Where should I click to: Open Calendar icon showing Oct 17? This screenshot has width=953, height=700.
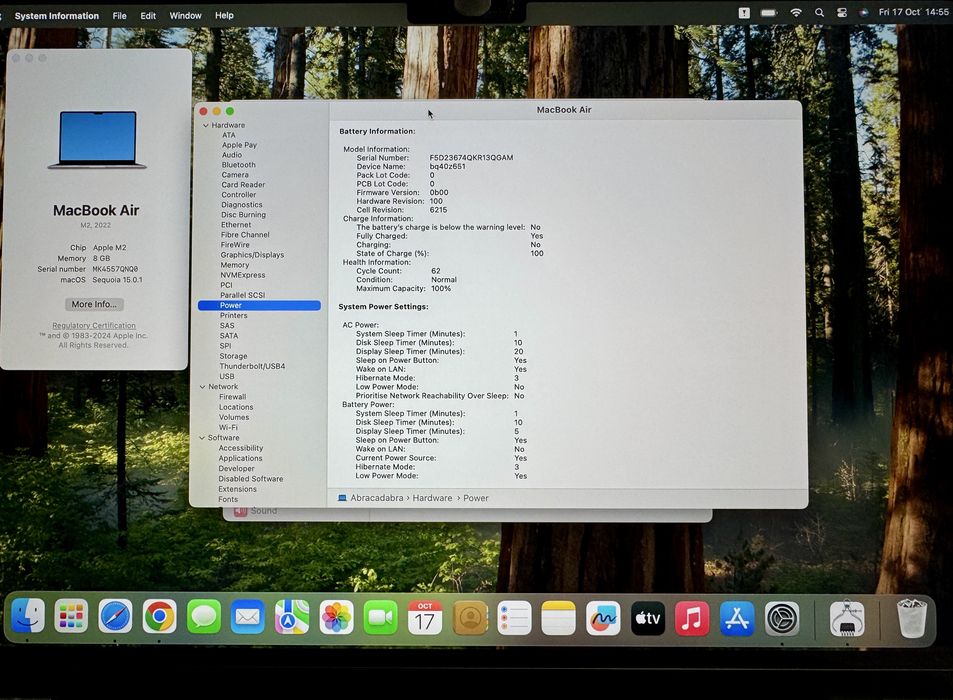point(425,617)
